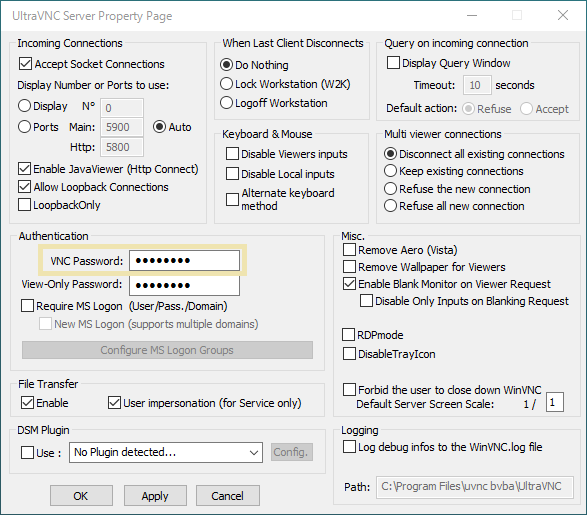
Task: Select Refuse all new connection
Action: coord(390,206)
